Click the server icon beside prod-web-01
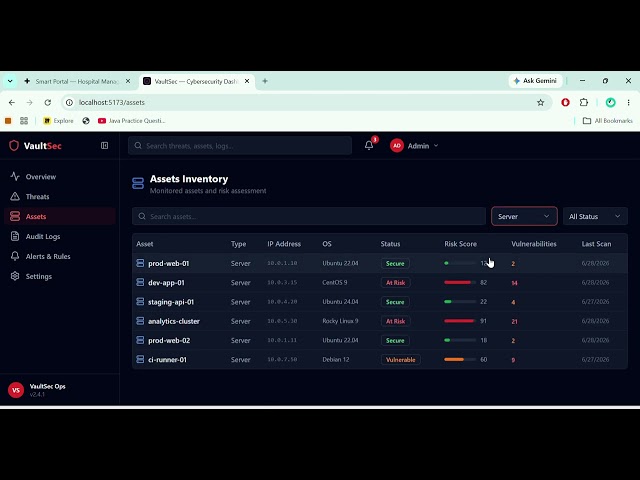The image size is (640, 480). click(140, 263)
